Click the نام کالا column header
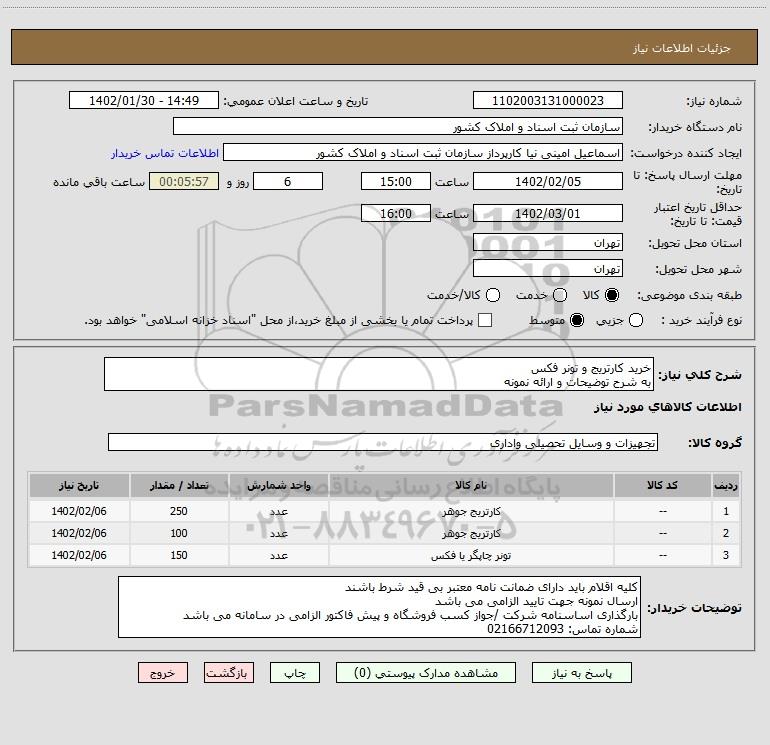770x745 pixels. [471, 486]
